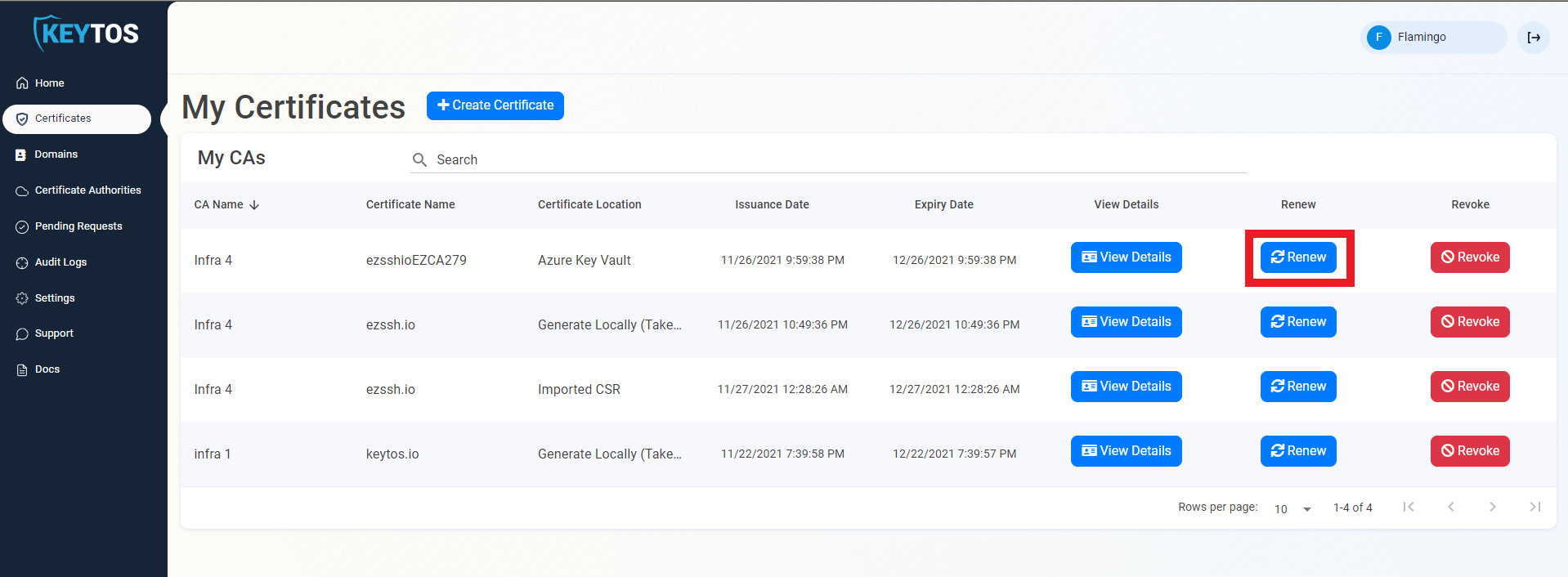View Details for the Imported CSR certificate
Screen dimensions: 1568x577
pyautogui.click(x=1126, y=387)
